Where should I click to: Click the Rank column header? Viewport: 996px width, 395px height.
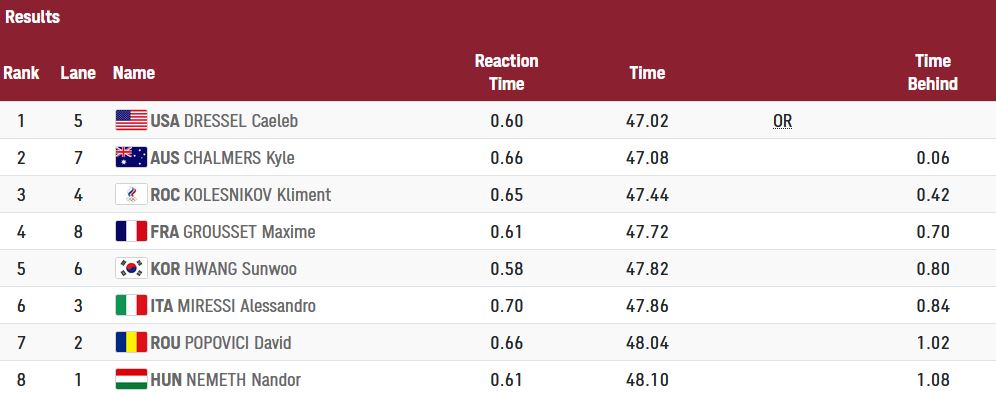[x=21, y=73]
